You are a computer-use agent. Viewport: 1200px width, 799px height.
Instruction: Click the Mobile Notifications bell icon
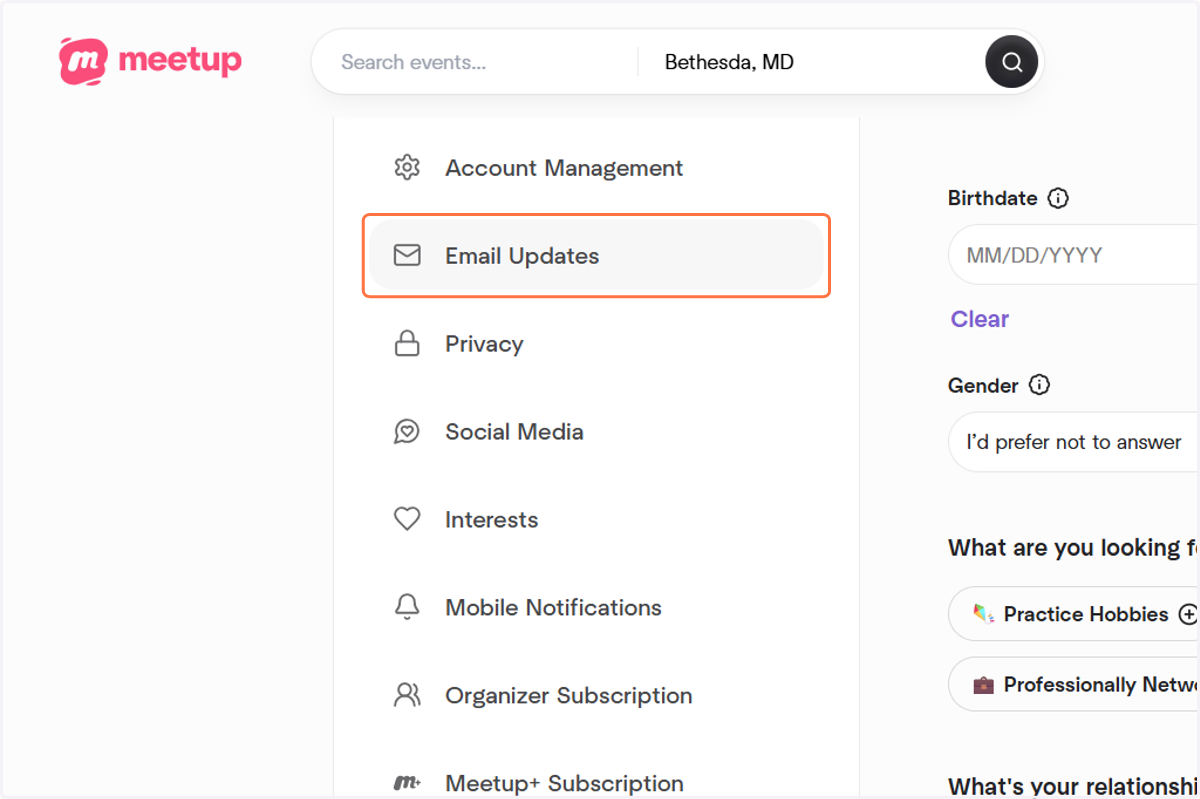click(407, 607)
